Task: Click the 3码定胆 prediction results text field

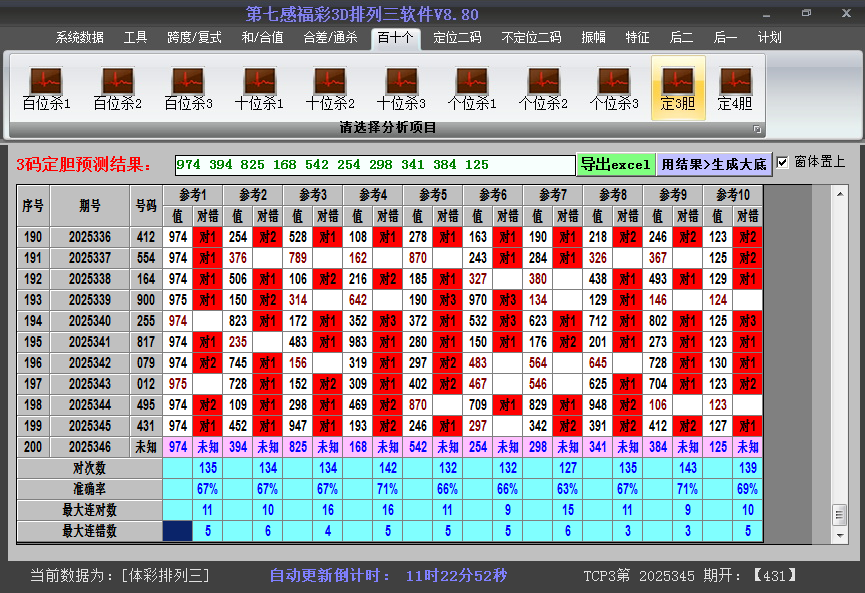Action: point(374,165)
